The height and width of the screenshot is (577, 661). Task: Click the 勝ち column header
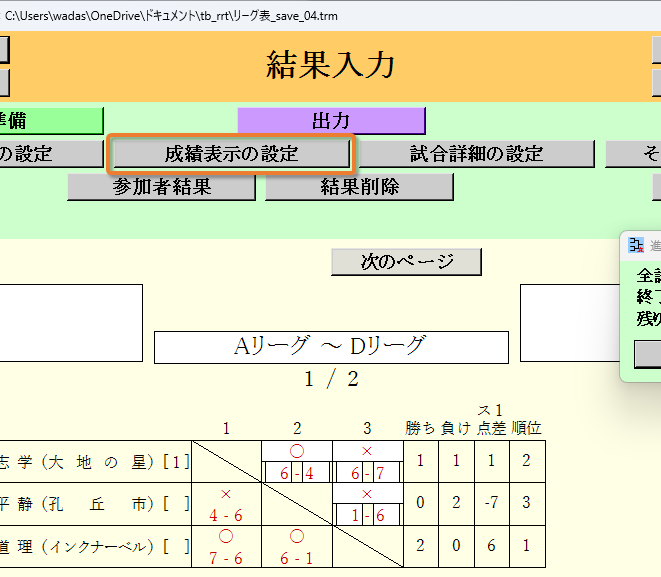(420, 428)
